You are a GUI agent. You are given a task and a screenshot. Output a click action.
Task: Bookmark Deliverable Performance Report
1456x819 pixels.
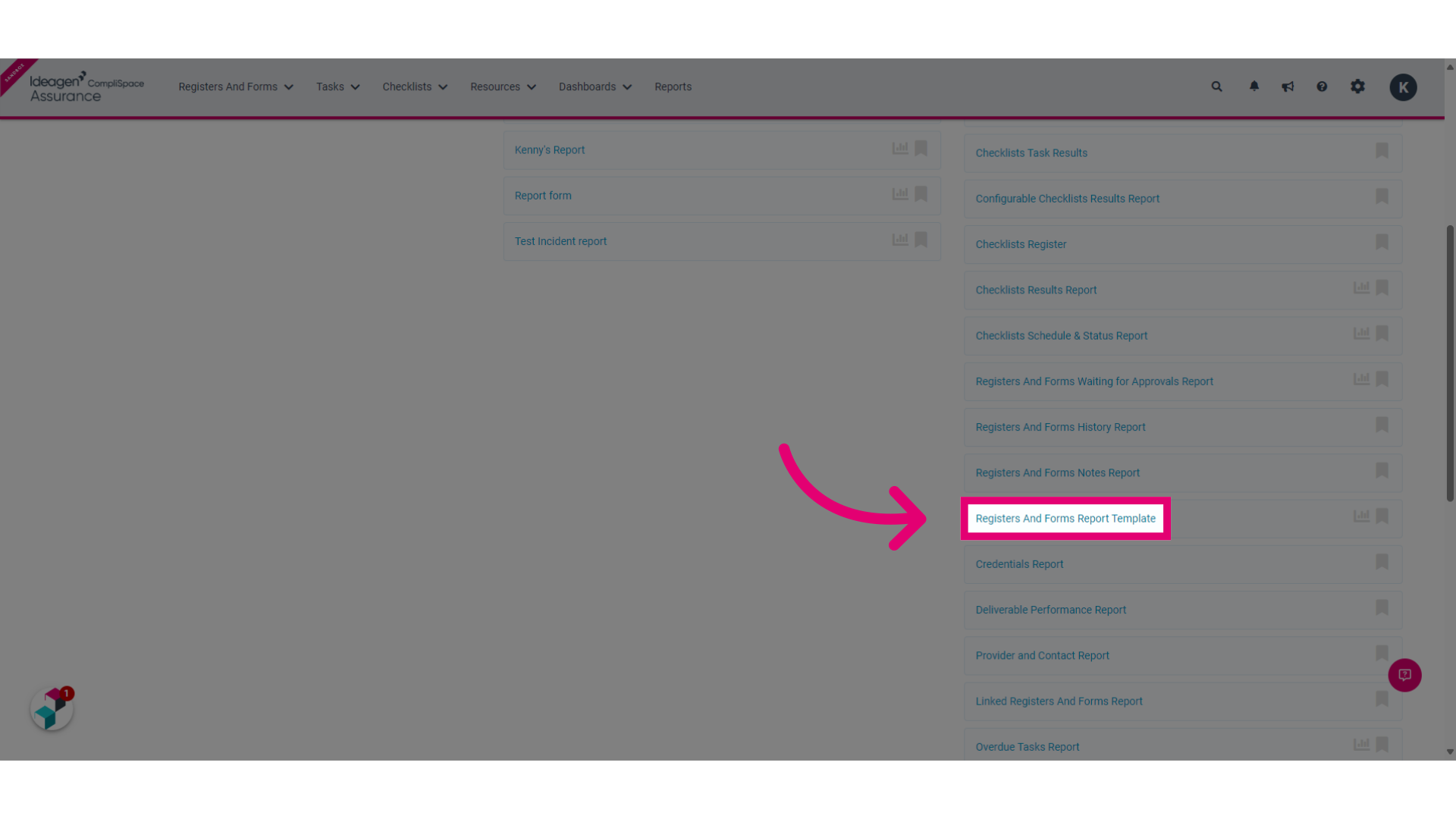tap(1382, 607)
